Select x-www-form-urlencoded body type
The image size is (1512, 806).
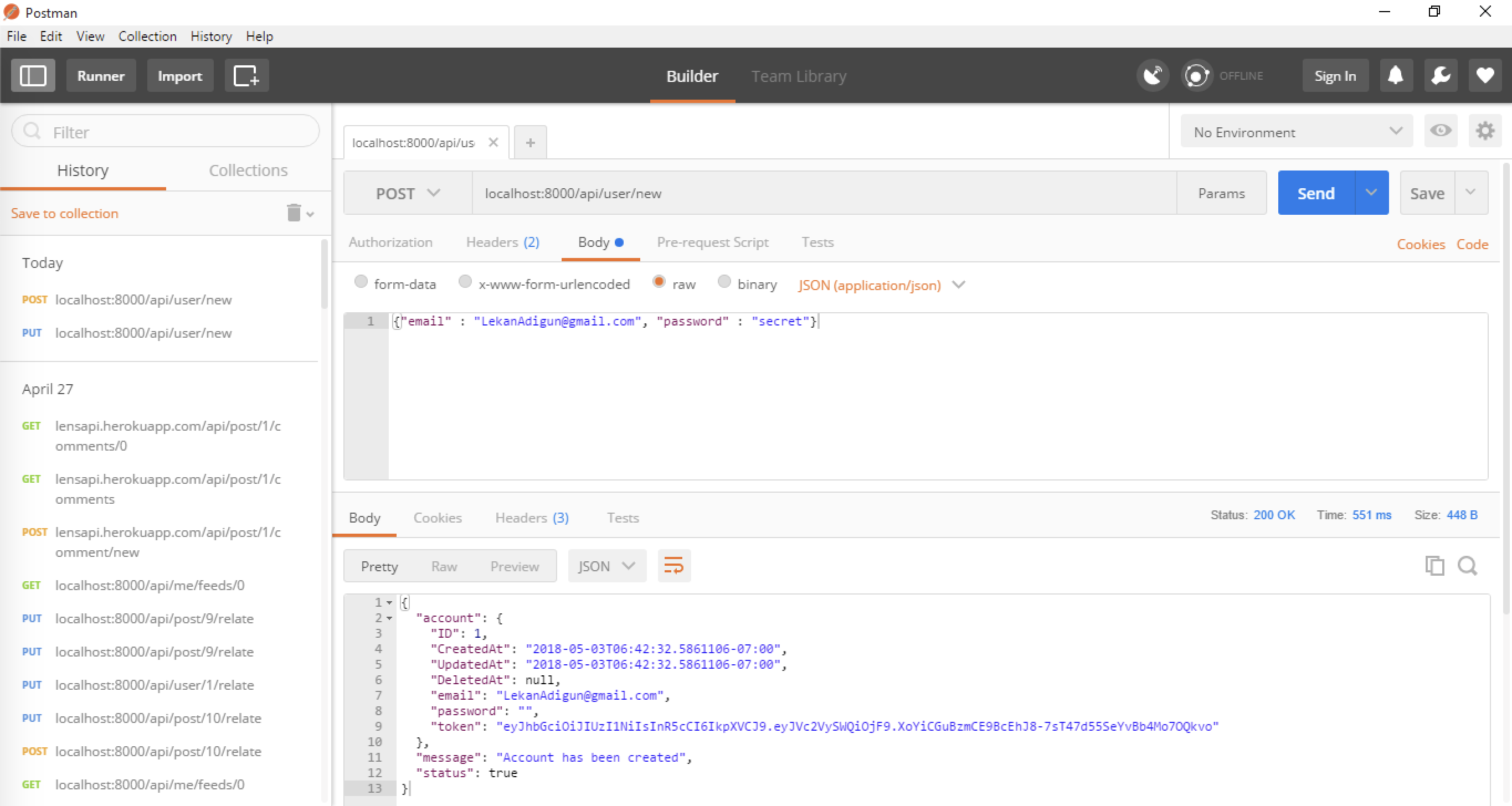465,282
